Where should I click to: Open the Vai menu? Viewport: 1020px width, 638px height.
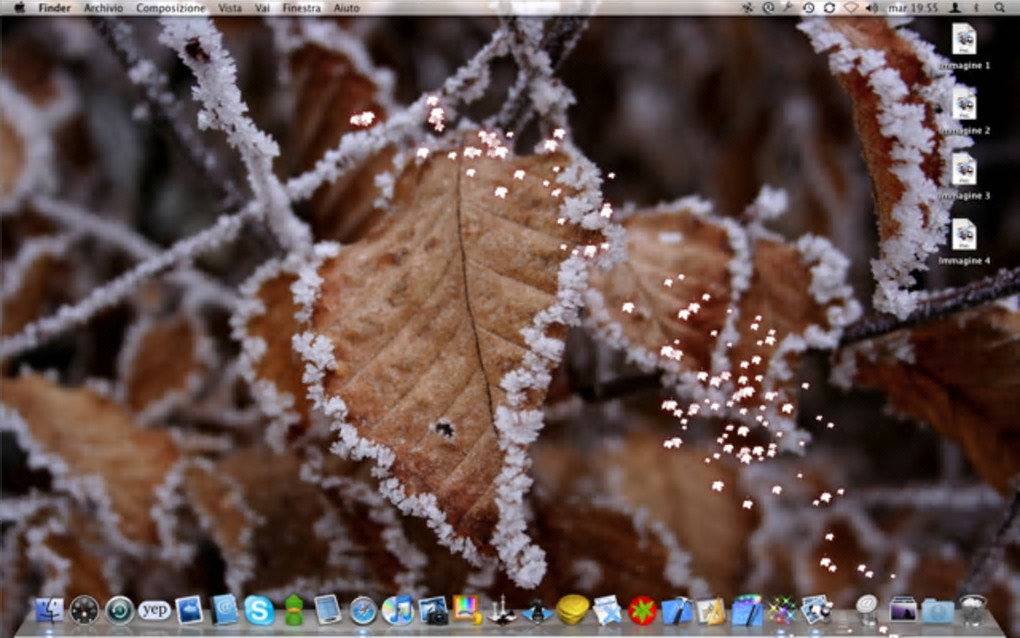coord(262,8)
